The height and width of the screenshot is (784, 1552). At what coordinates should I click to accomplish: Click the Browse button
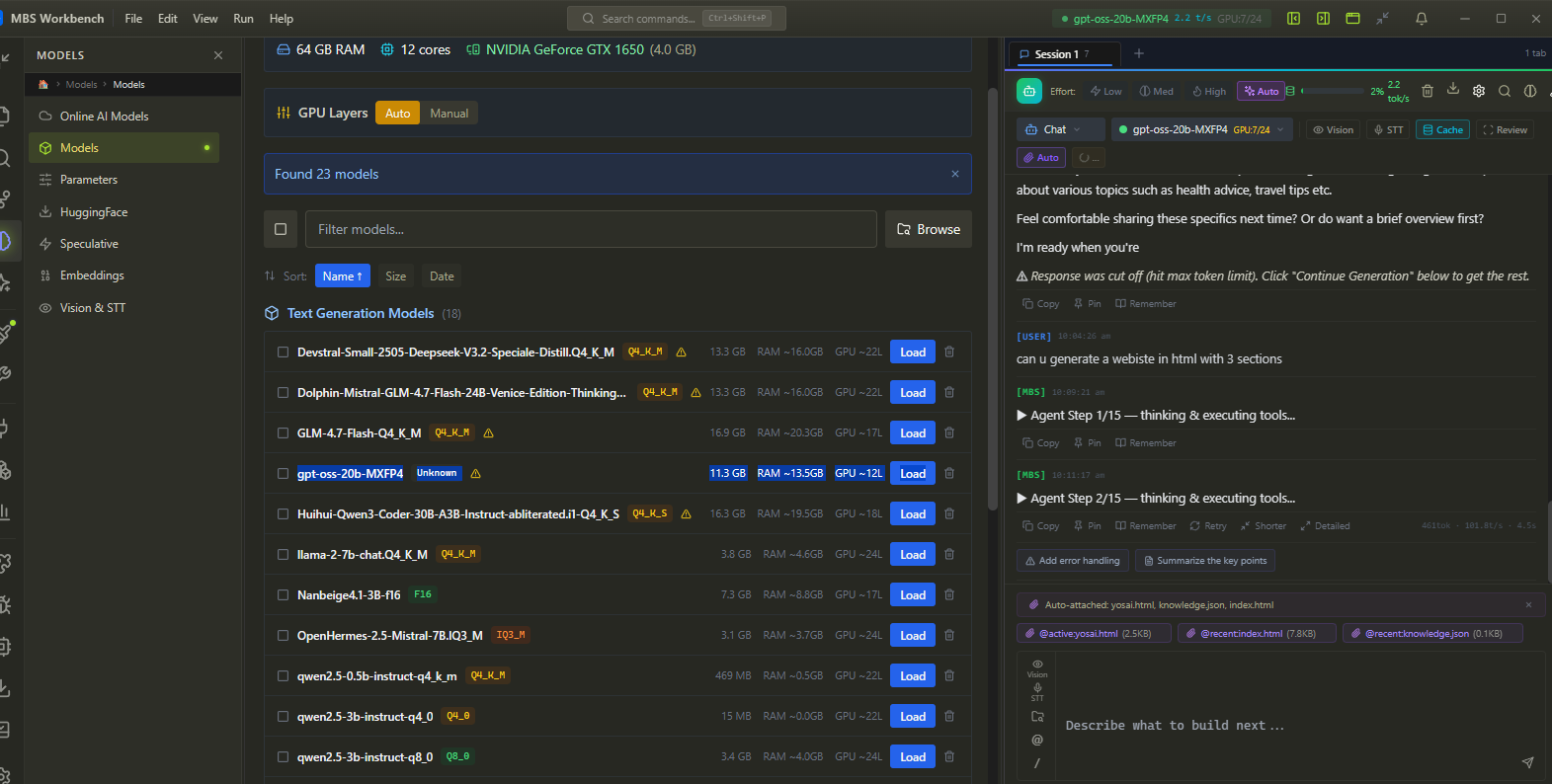coord(928,229)
